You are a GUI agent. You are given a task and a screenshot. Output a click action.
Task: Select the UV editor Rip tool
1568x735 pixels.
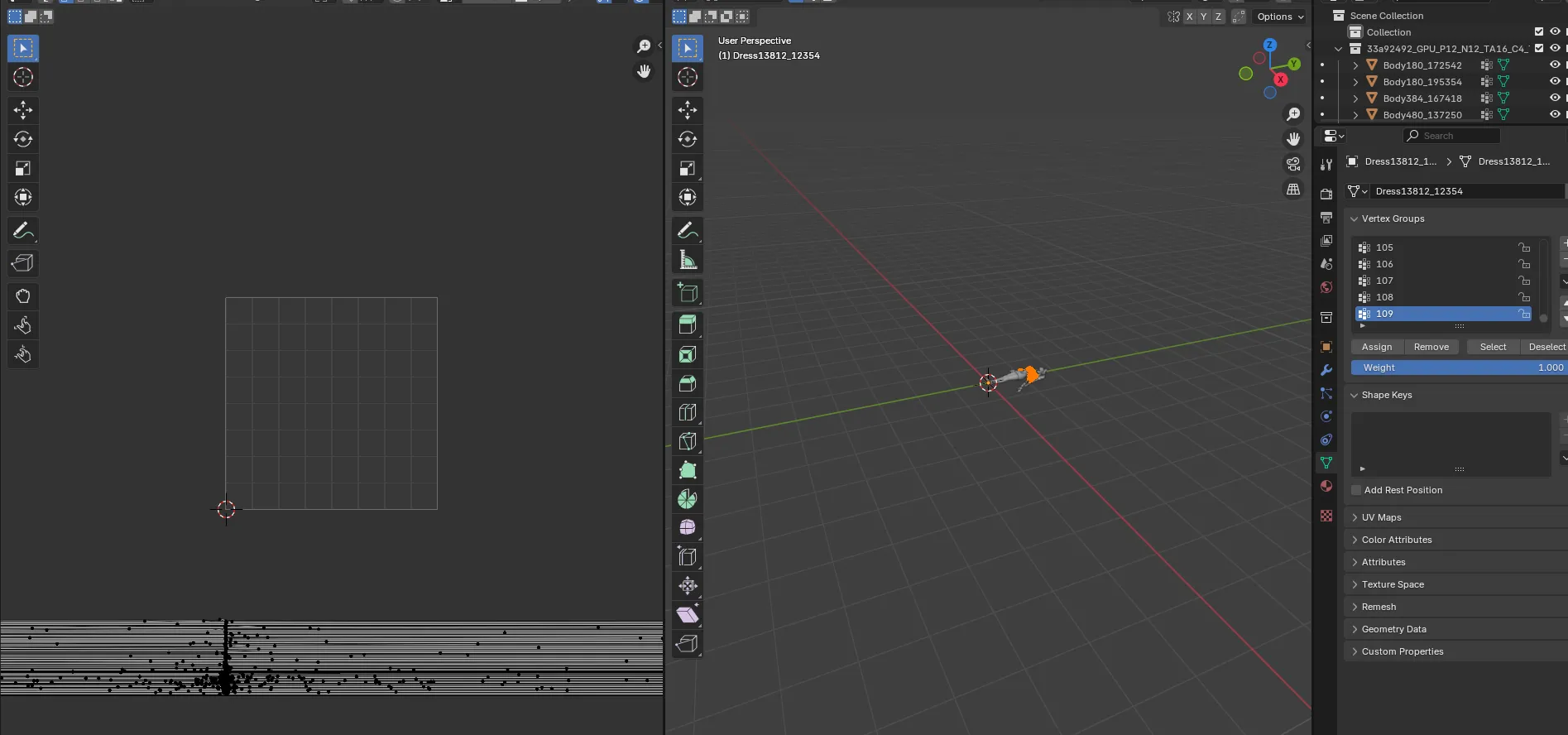click(x=23, y=263)
